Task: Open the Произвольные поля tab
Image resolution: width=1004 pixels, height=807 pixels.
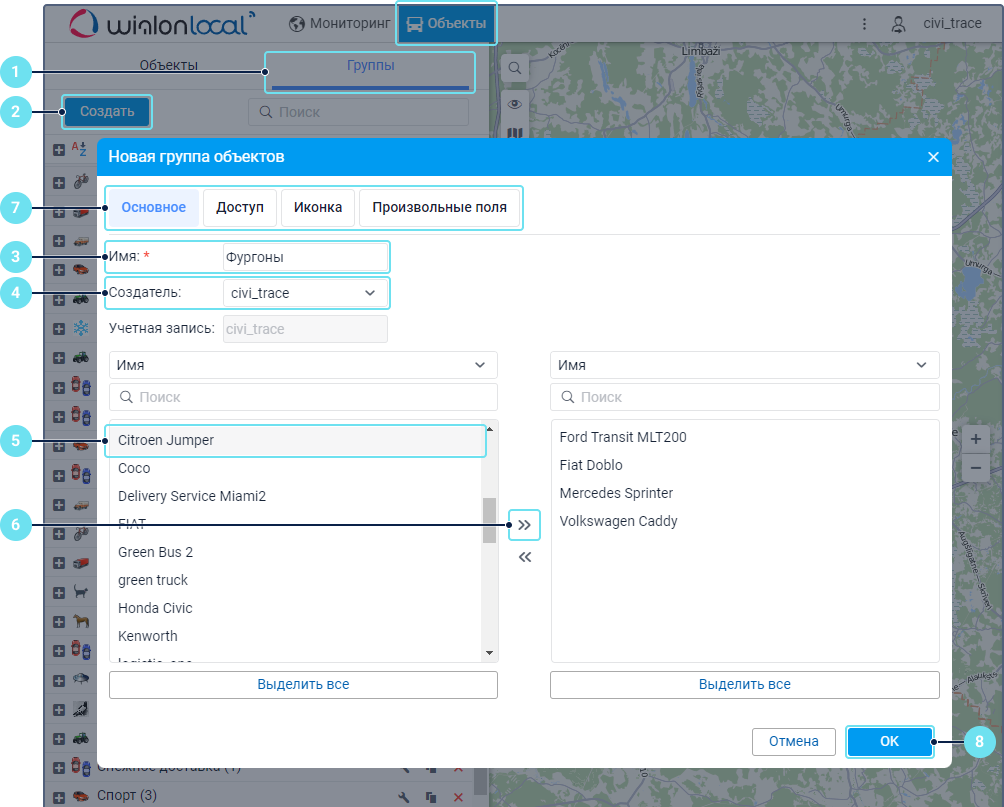Action: (x=439, y=207)
